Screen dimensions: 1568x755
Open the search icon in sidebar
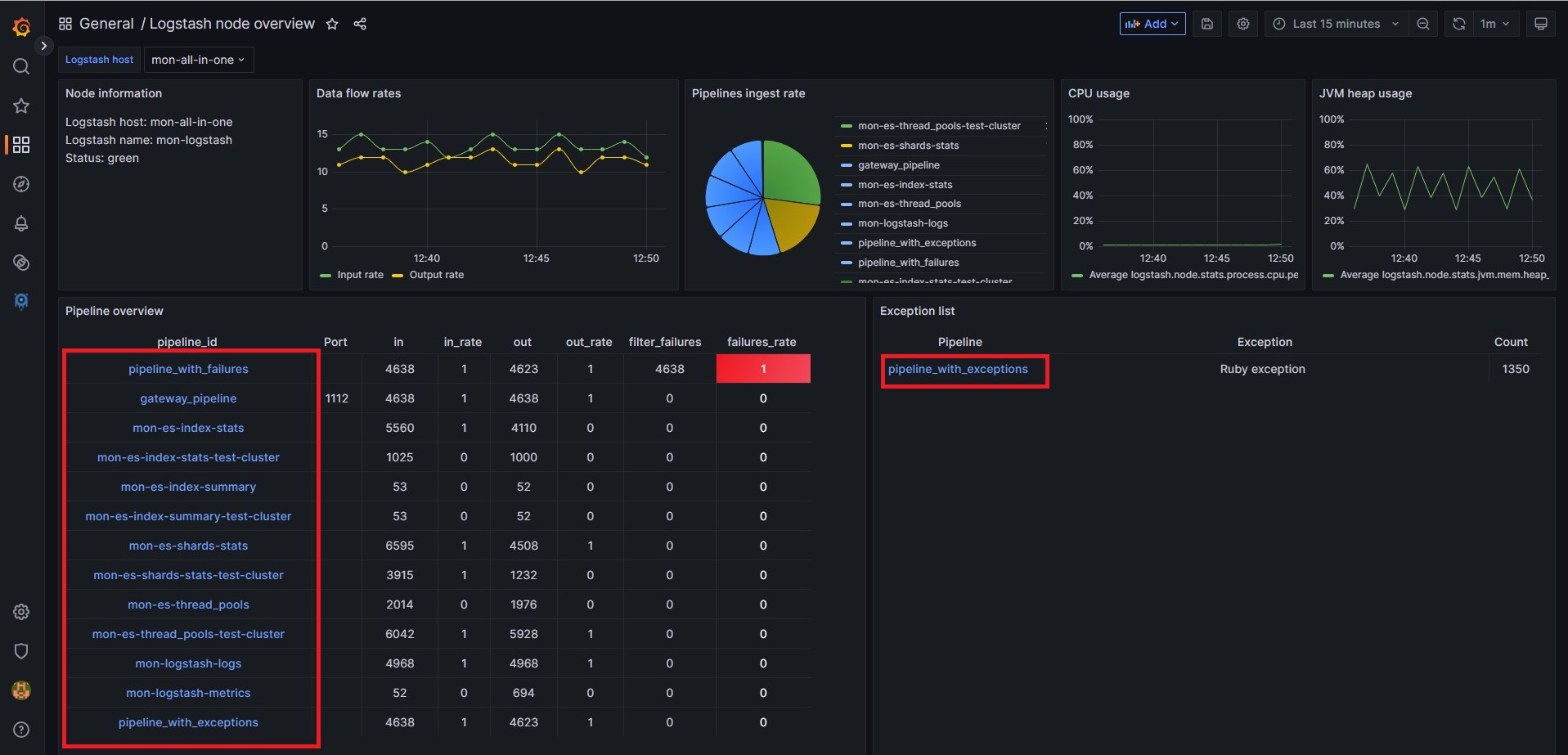(21, 66)
